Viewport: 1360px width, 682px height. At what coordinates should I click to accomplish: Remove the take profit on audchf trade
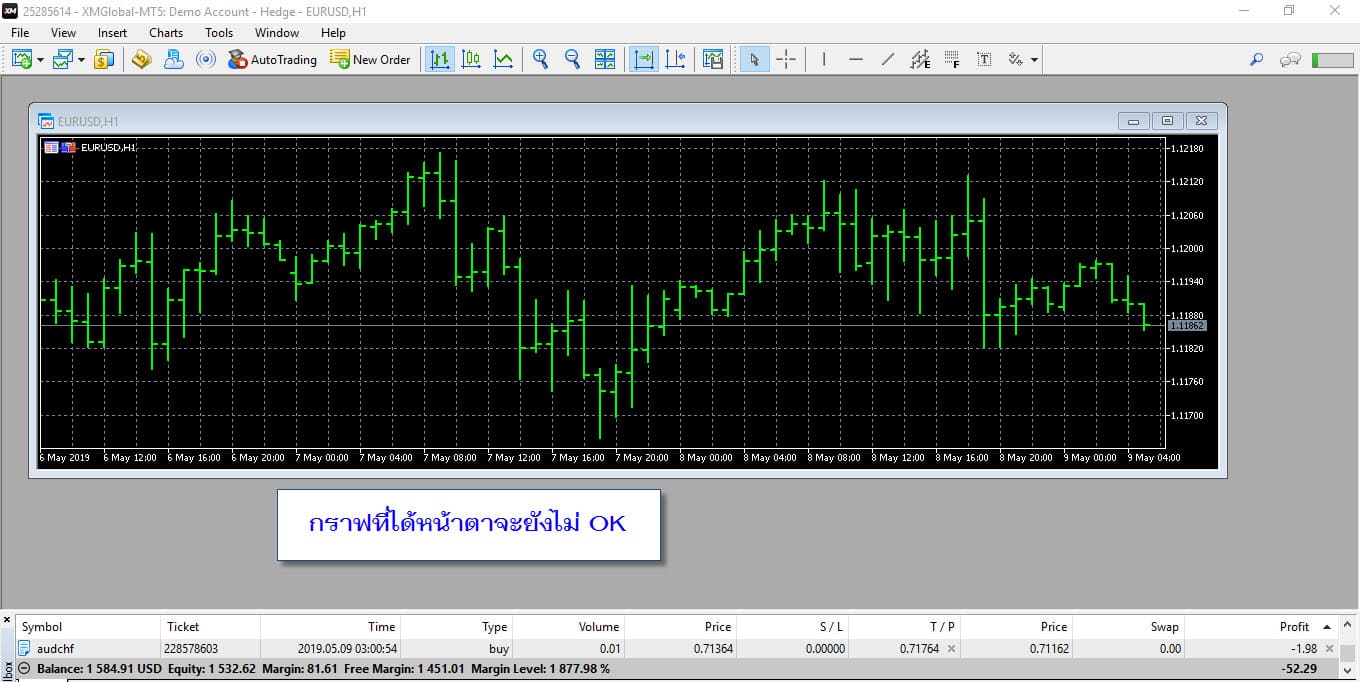951,649
